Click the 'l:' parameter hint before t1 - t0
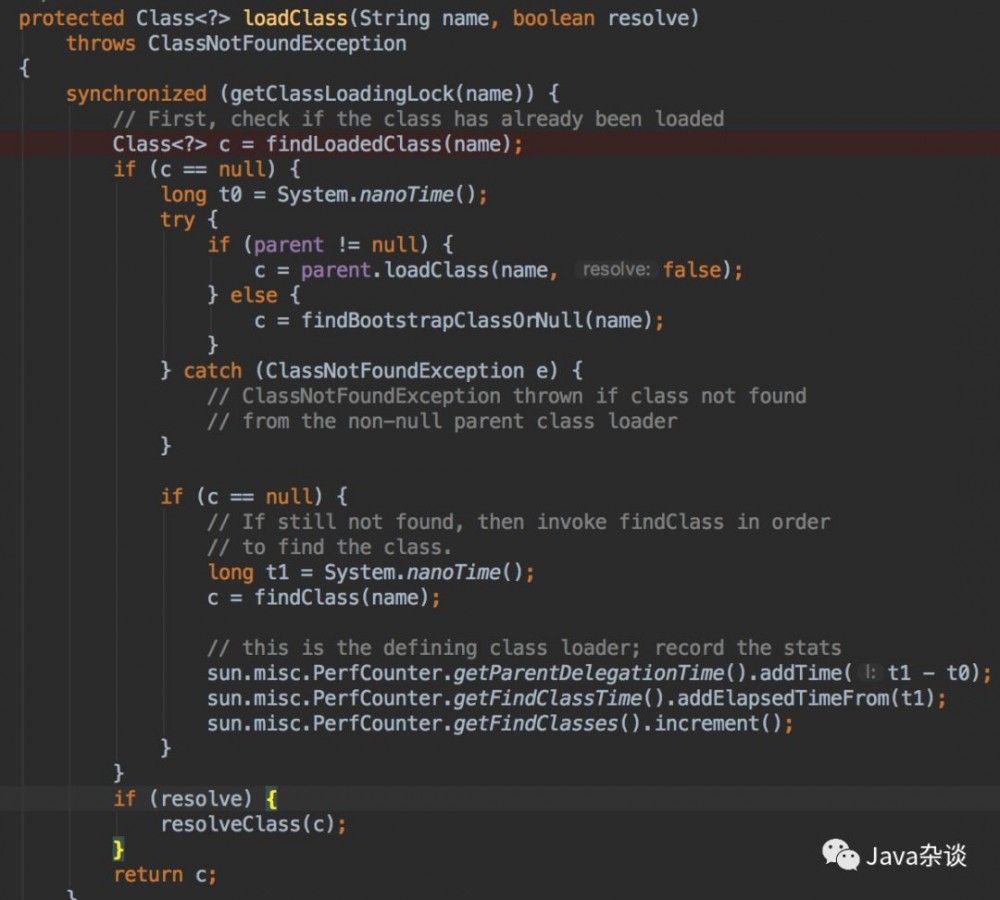The image size is (1000, 900). coord(869,672)
